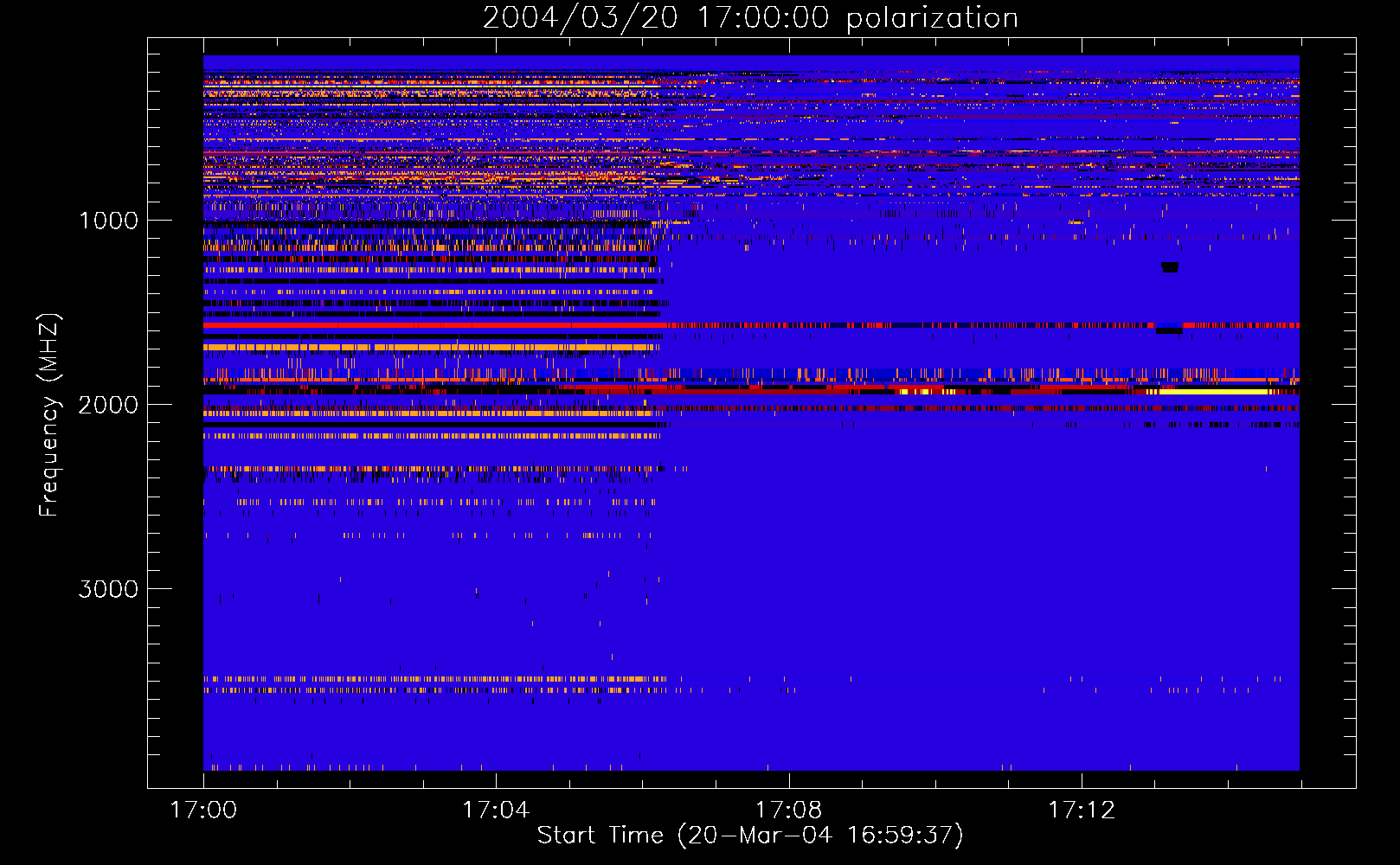This screenshot has height=865, width=1400.
Task: Click the "Start Time (20-Mar-04 16:59:37)" label
Action: [750, 836]
